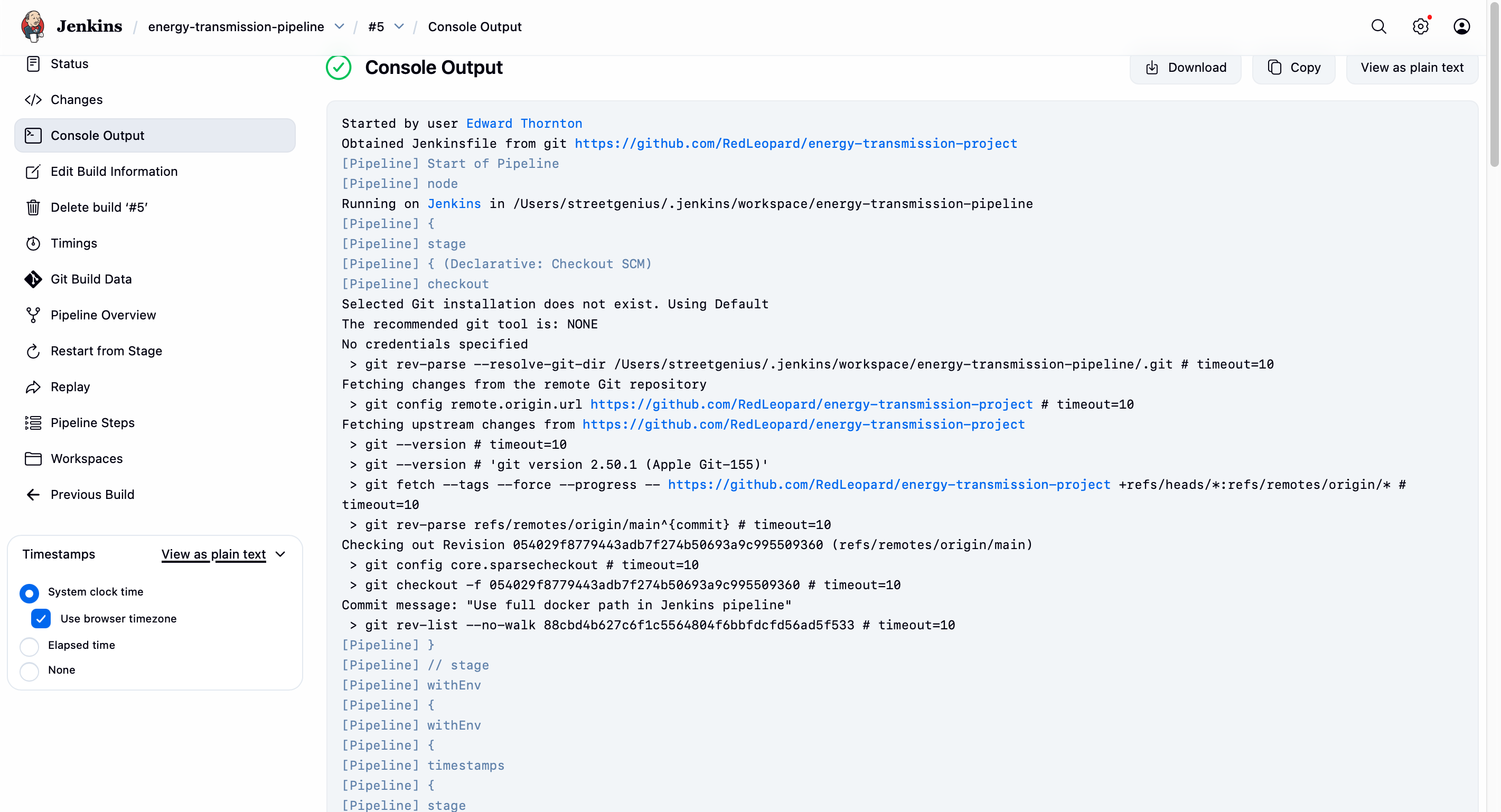1501x812 pixels.
Task: Select the Replay icon
Action: (x=33, y=387)
